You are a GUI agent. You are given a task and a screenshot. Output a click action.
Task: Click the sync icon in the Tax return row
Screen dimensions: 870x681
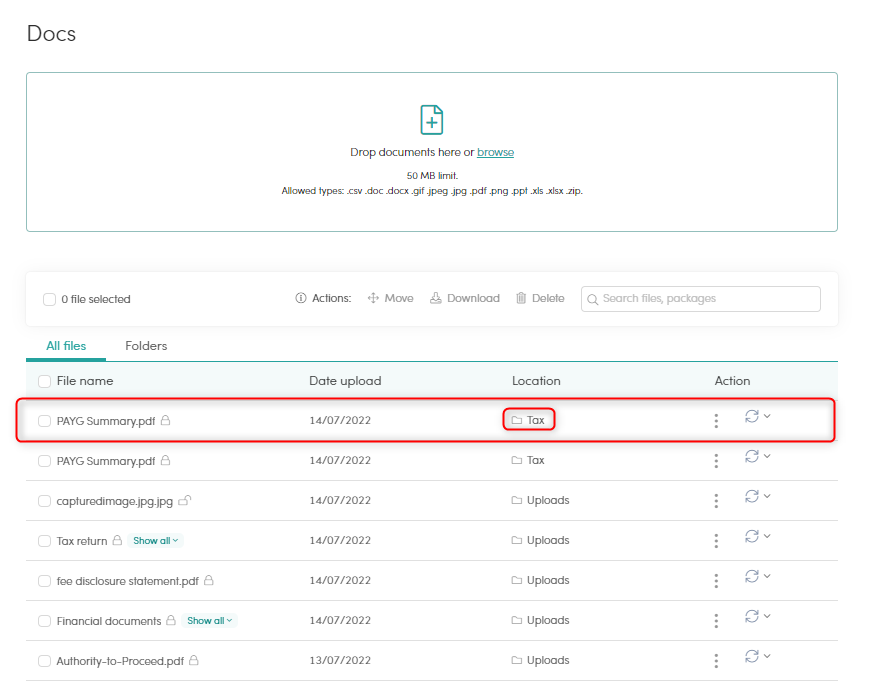(752, 536)
